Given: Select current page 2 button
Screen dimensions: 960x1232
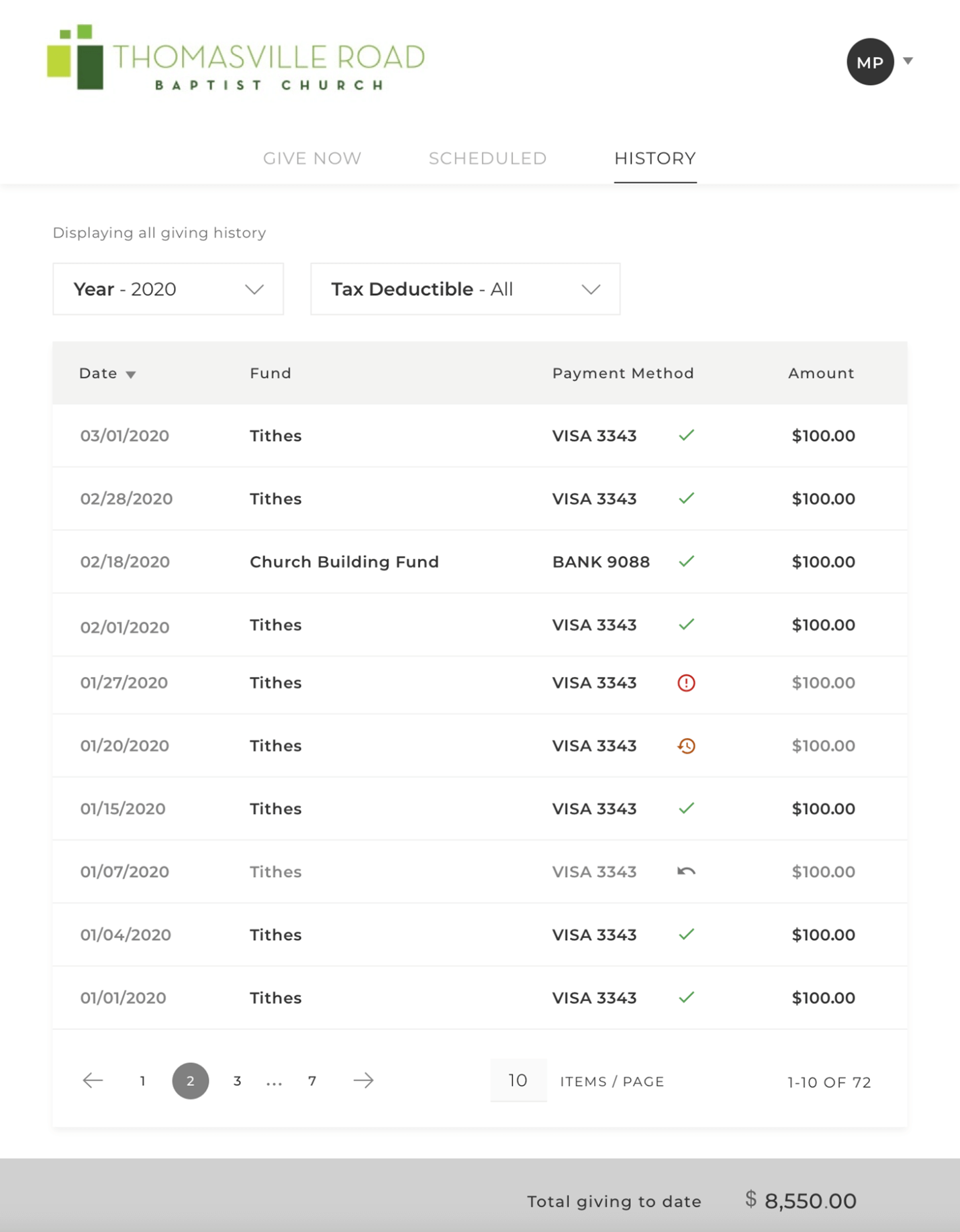Looking at the screenshot, I should point(191,1081).
